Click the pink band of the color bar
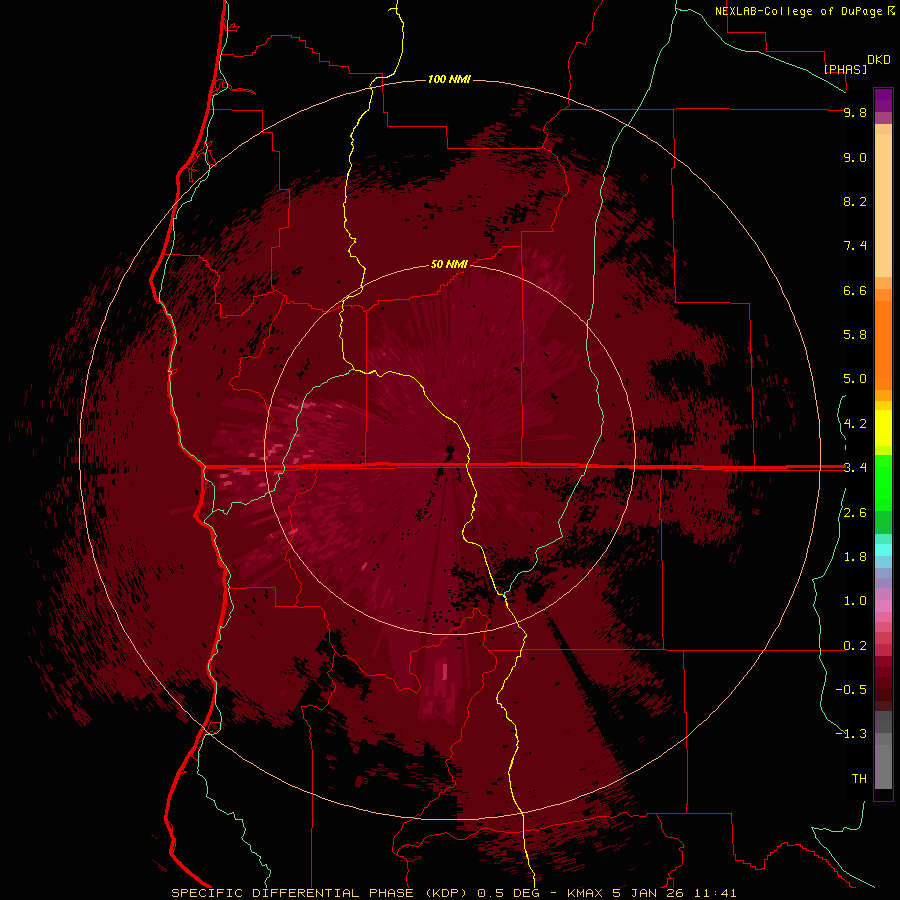The image size is (900, 900). click(x=883, y=606)
